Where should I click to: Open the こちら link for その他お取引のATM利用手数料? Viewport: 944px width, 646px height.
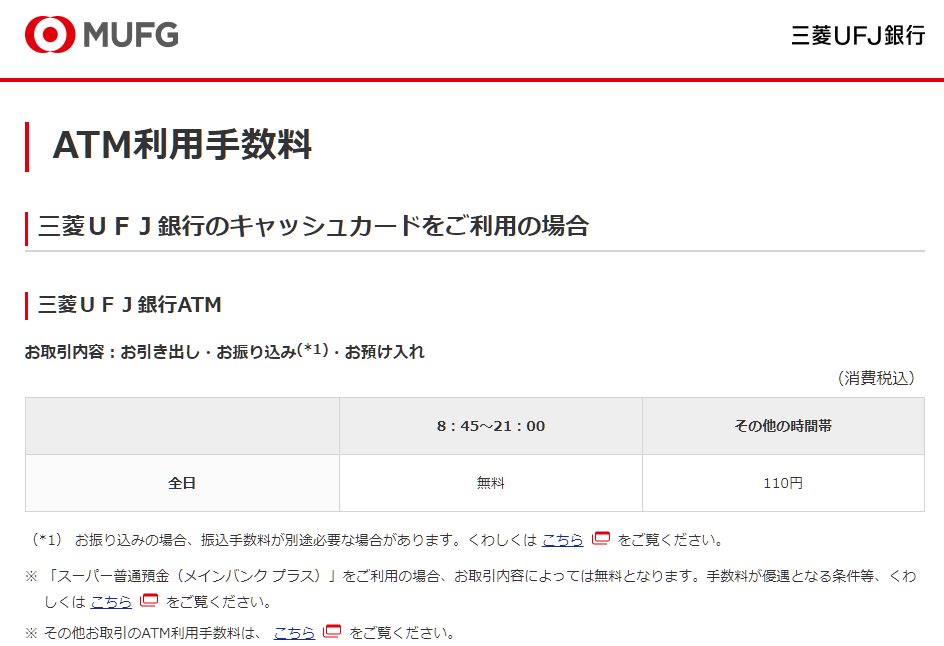tap(294, 633)
